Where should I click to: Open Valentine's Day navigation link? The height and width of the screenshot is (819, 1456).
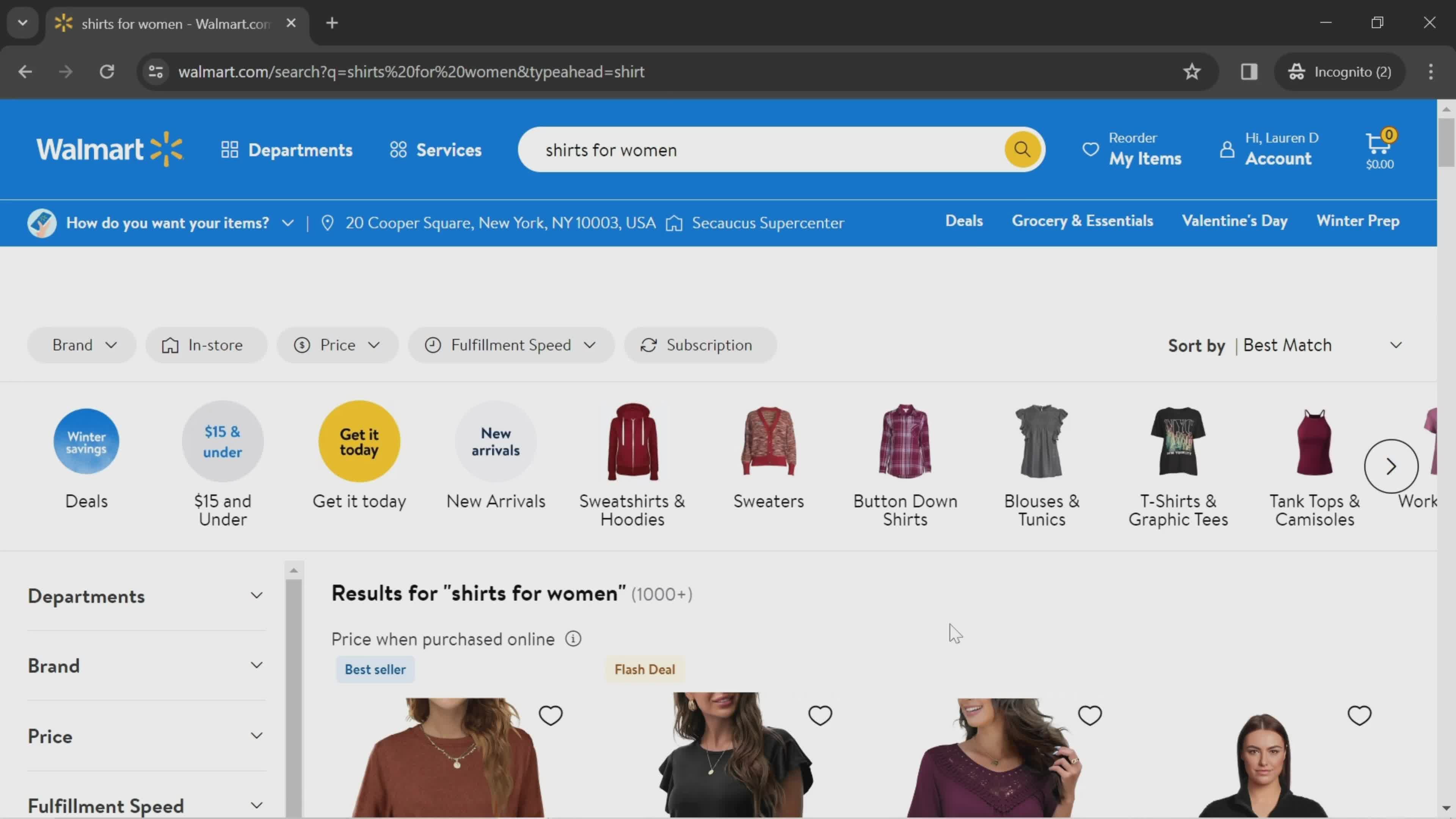1235,221
